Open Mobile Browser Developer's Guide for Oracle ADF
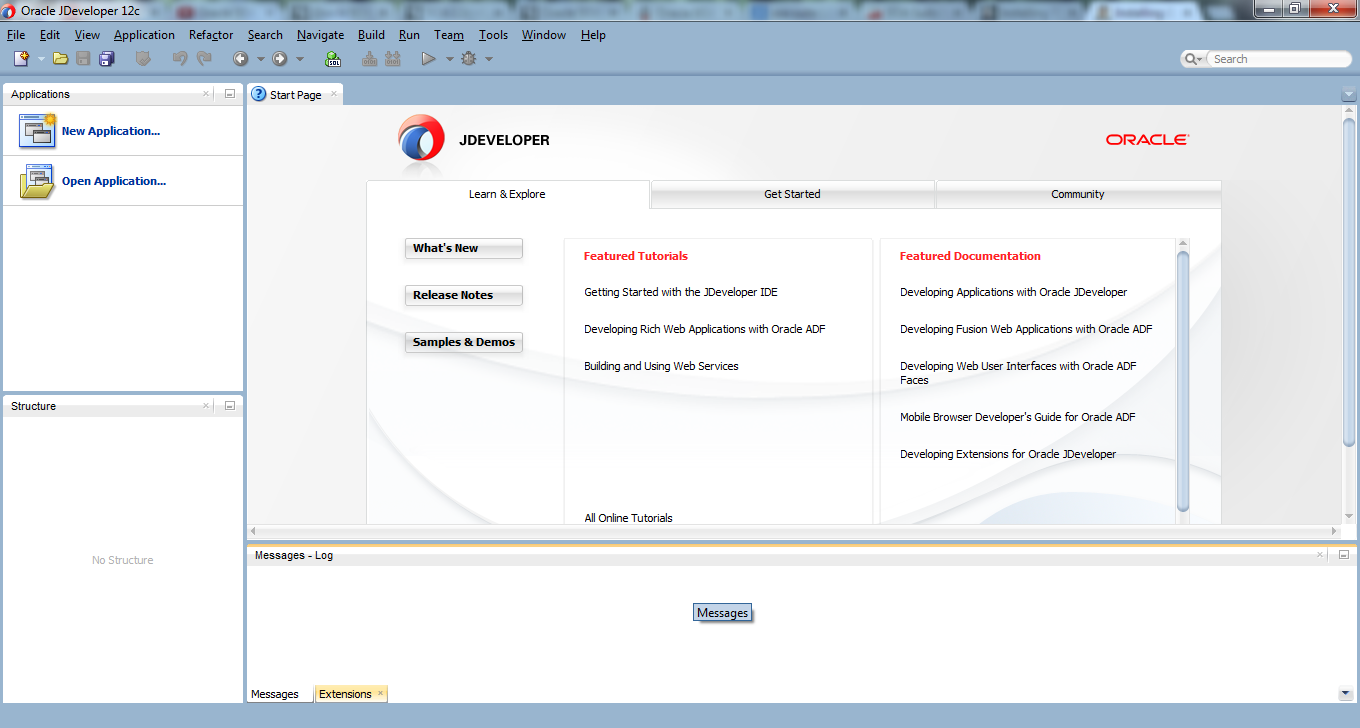The image size is (1360, 728). coord(1018,417)
